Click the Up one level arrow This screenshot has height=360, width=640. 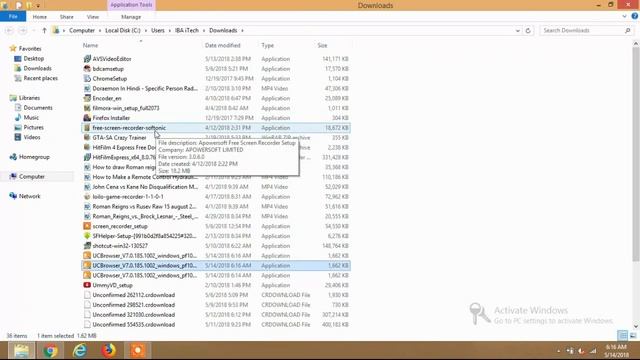44,31
